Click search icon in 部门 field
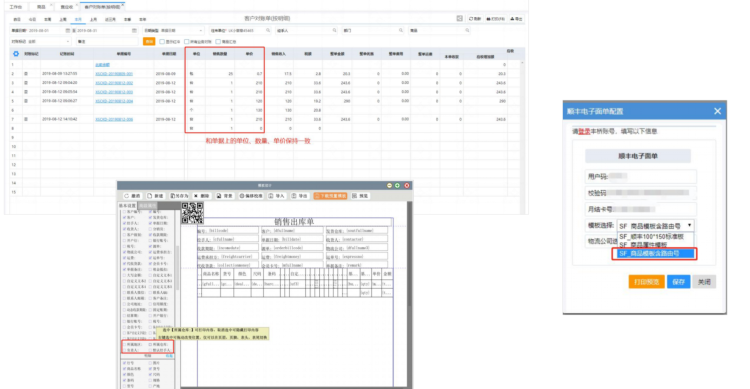The image size is (750, 389). pyautogui.click(x=401, y=30)
